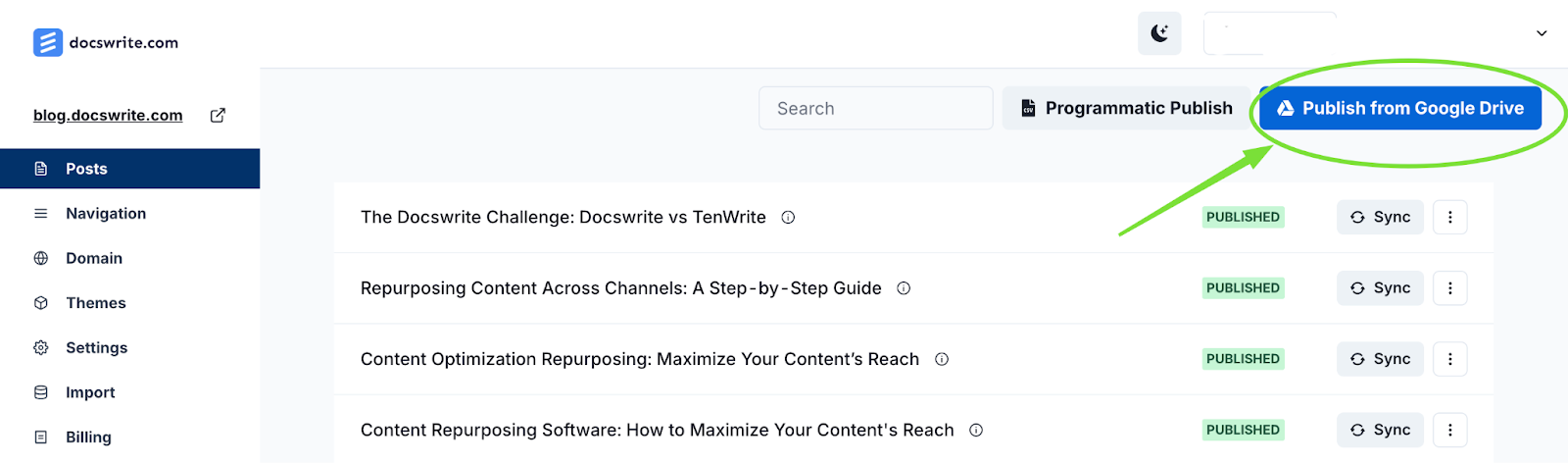Open three-dot menu for Docswrite vs TenWrite post
The image size is (1568, 463).
pyautogui.click(x=1450, y=217)
